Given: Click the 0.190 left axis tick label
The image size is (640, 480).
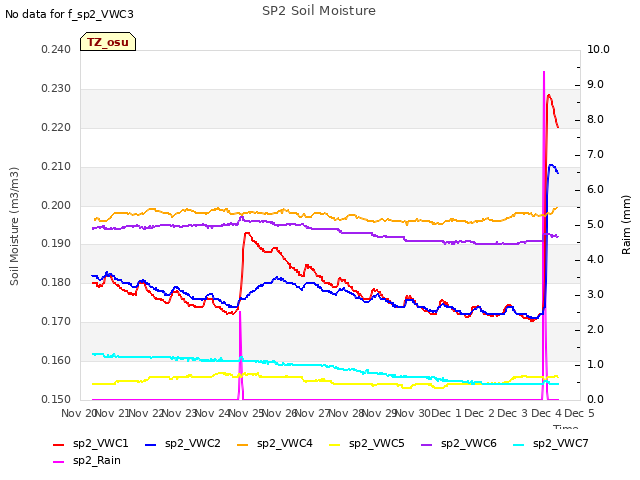Looking at the screenshot, I should tap(56, 244).
